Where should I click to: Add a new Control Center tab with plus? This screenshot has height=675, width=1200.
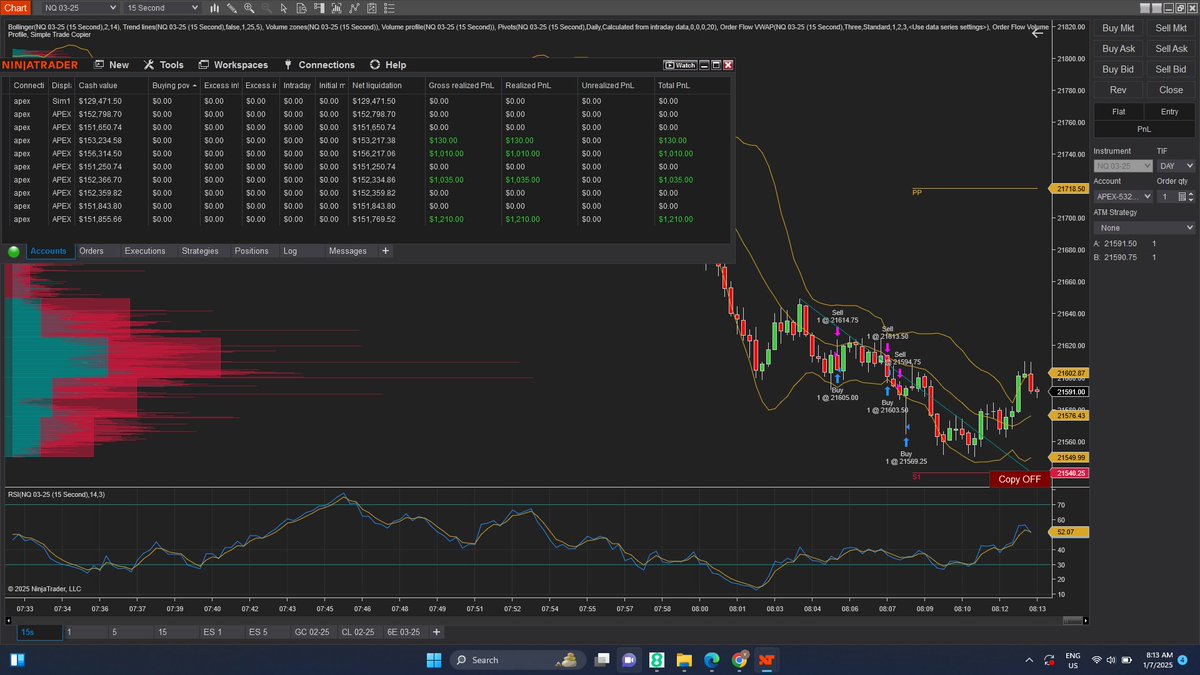click(x=385, y=251)
